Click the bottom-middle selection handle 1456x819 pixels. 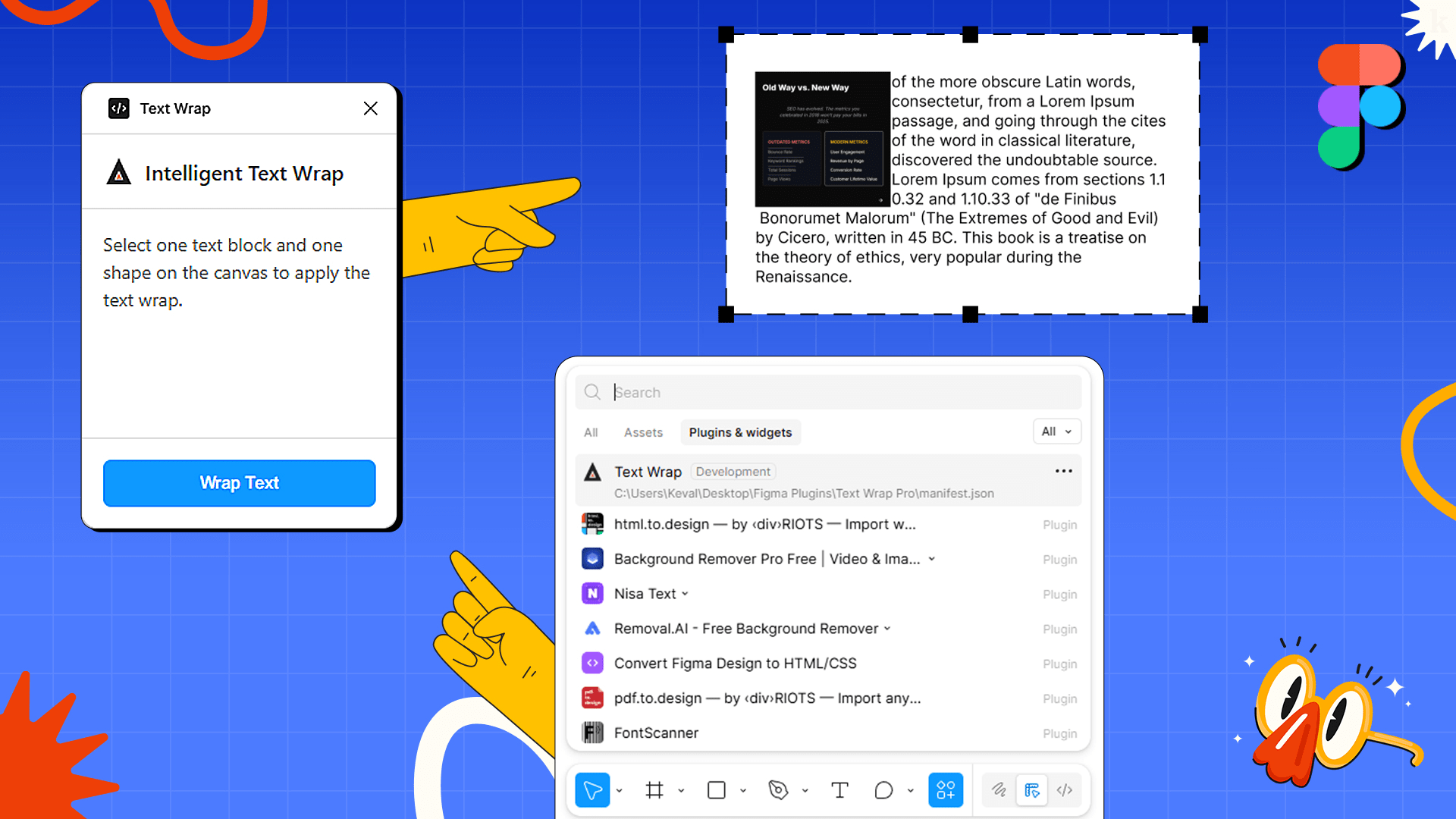tap(970, 314)
